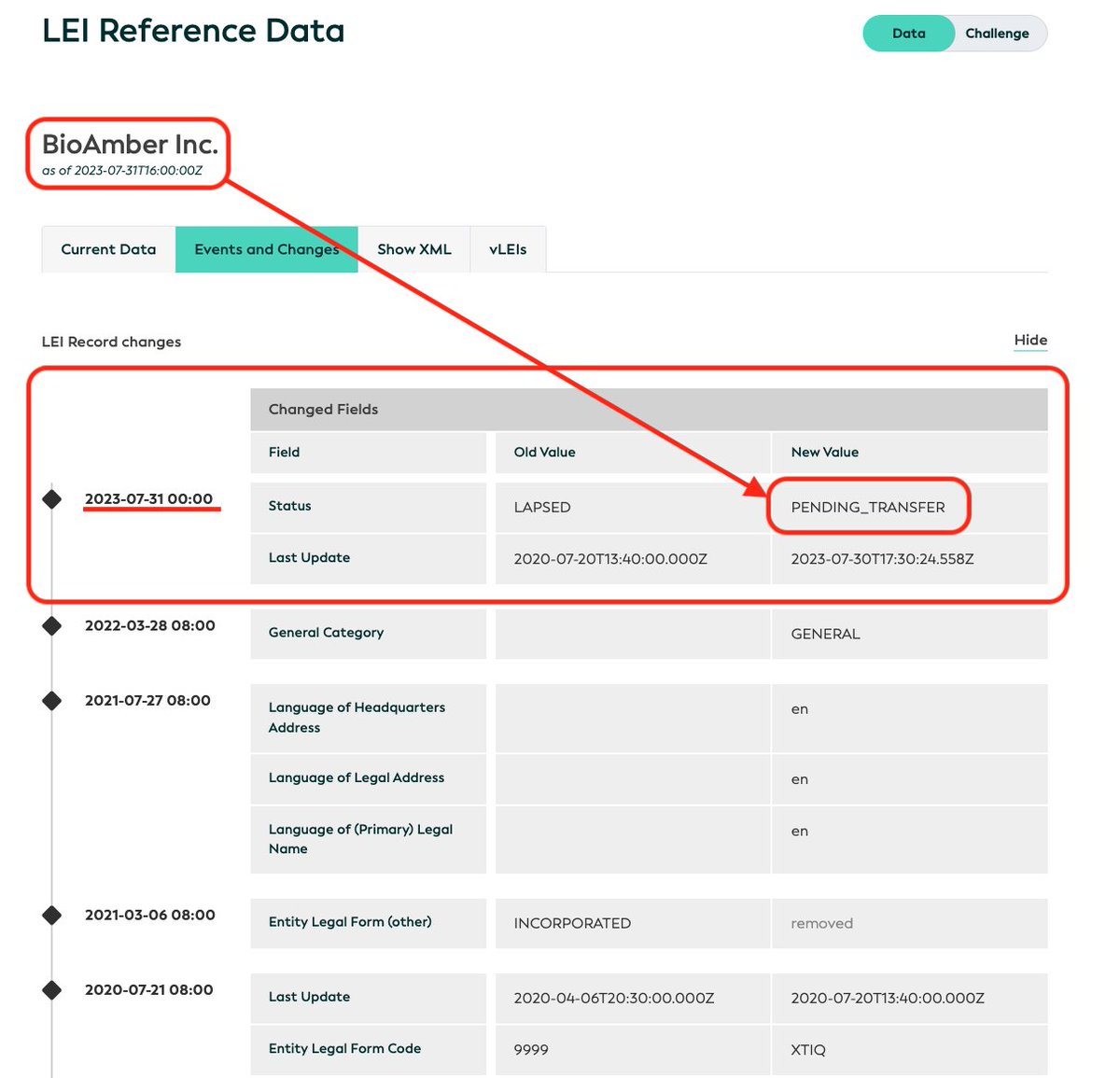Click the Entity Legal Form (other) field

(368, 923)
